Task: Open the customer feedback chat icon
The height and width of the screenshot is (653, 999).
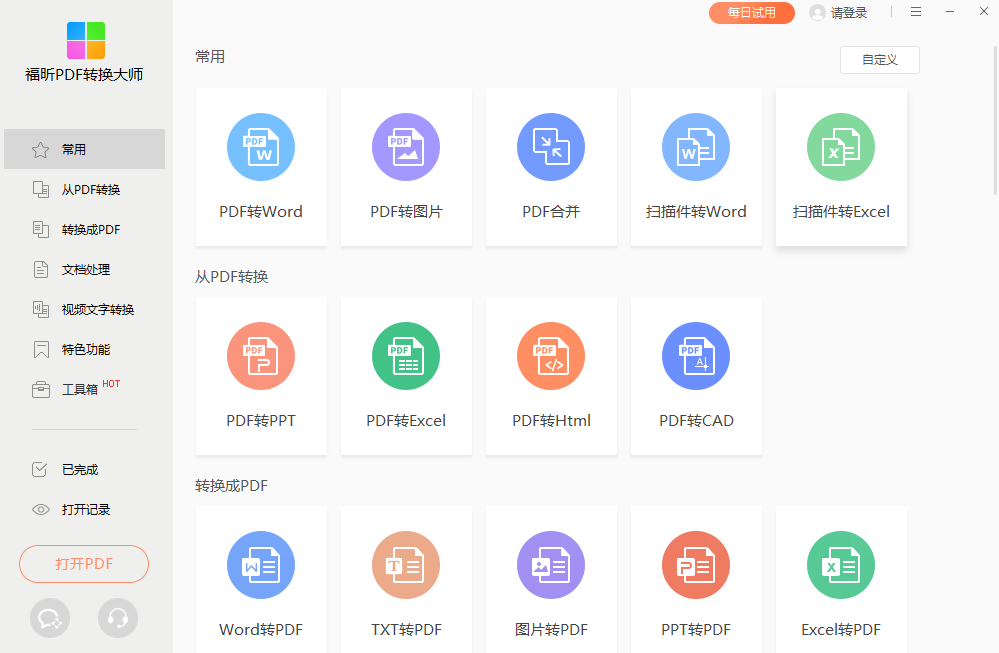Action: click(x=49, y=618)
